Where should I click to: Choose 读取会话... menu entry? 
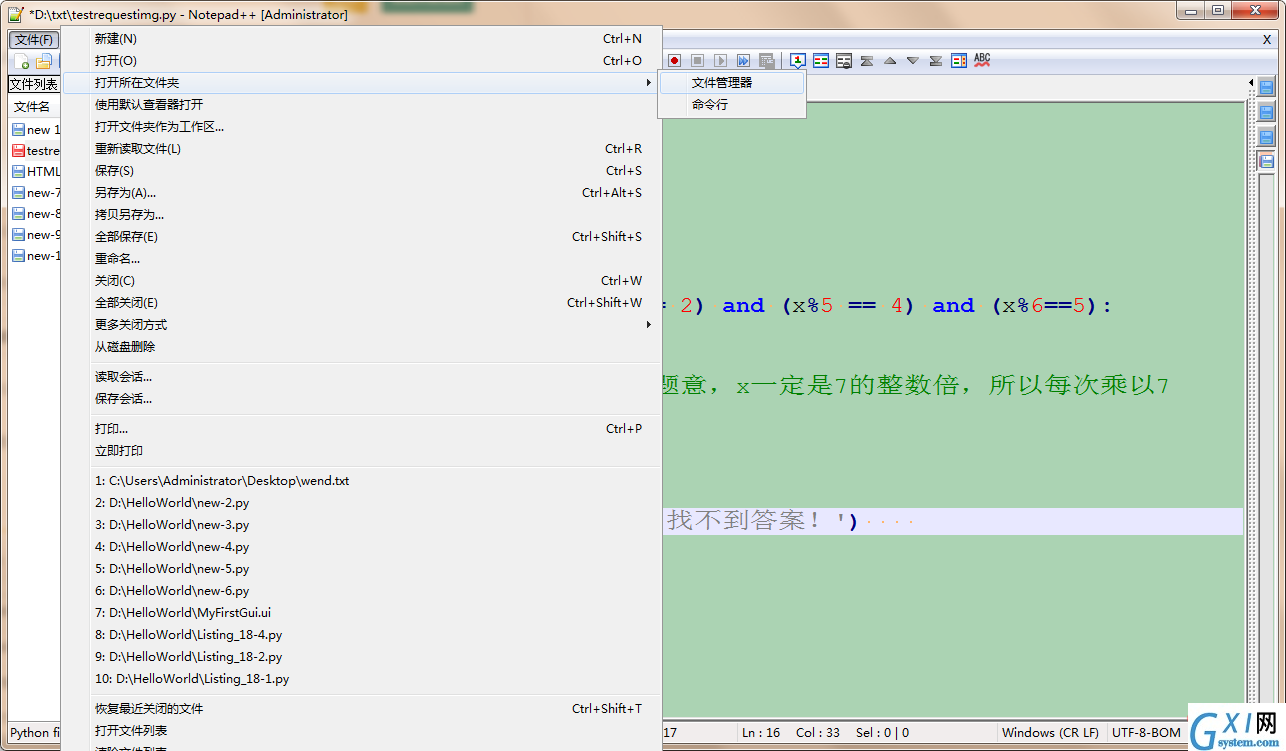coord(362,377)
